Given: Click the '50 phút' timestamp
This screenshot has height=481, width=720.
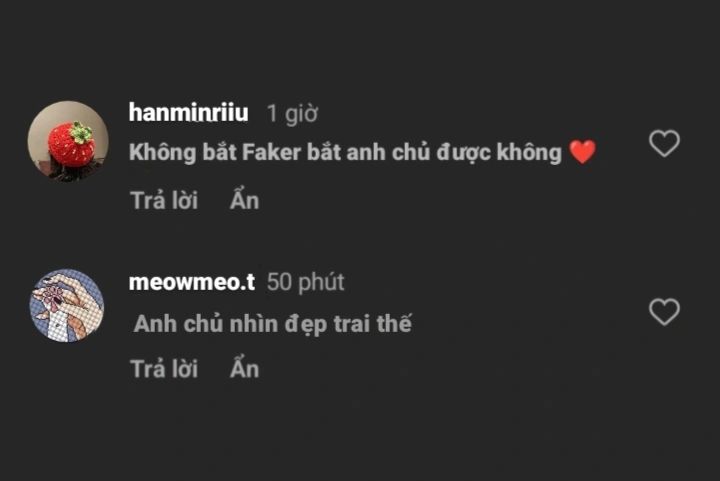Looking at the screenshot, I should tap(305, 282).
